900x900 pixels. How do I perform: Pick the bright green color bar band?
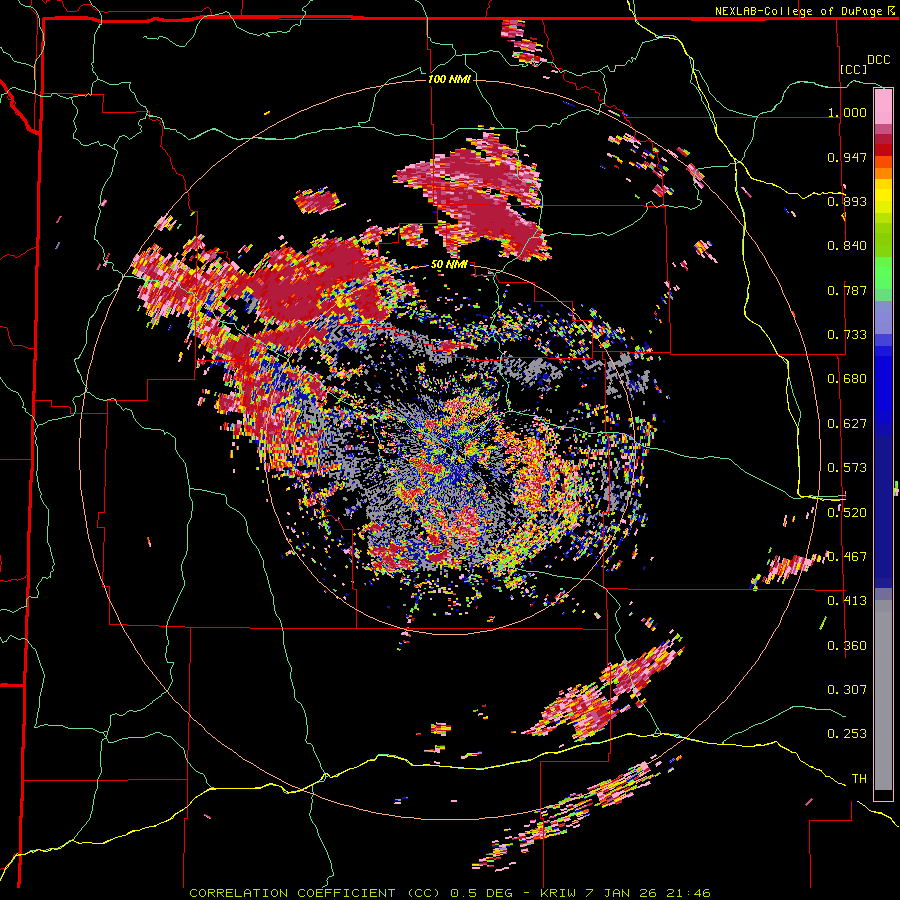click(x=883, y=273)
